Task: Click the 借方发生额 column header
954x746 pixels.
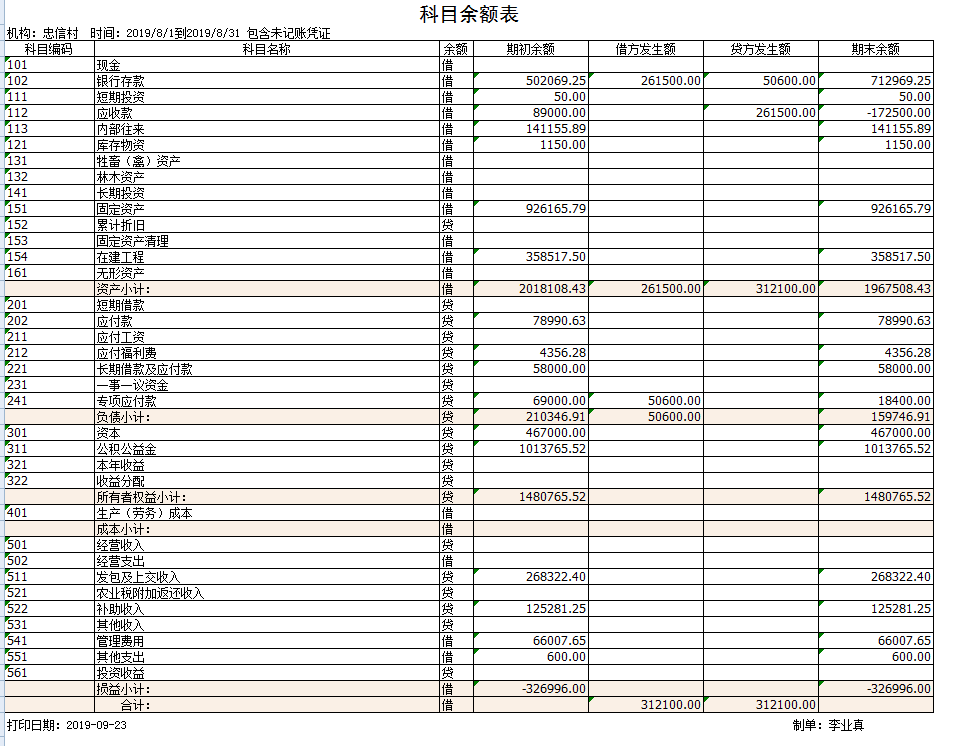Action: [646, 49]
